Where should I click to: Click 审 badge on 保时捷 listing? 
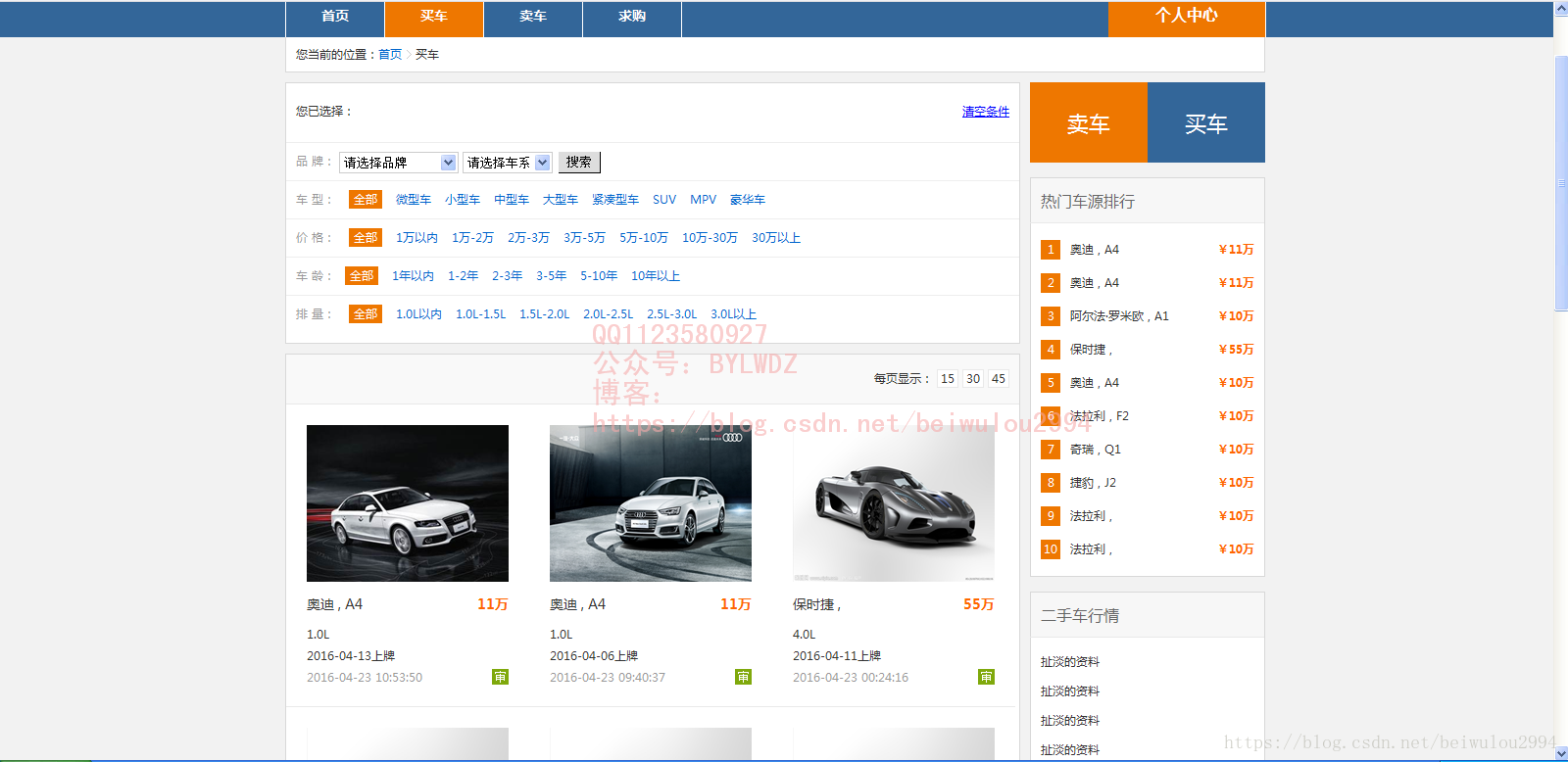pyautogui.click(x=986, y=677)
